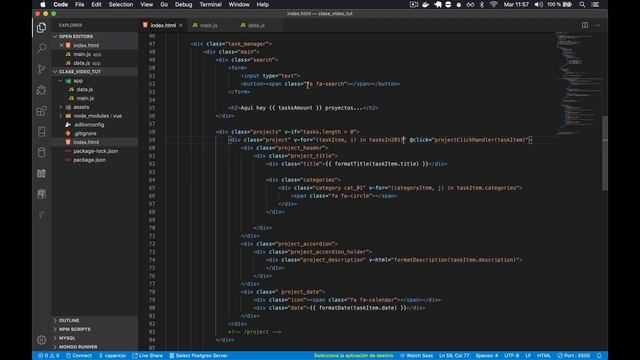Open .gitignore file in explorer
640x360 pixels.
point(85,133)
